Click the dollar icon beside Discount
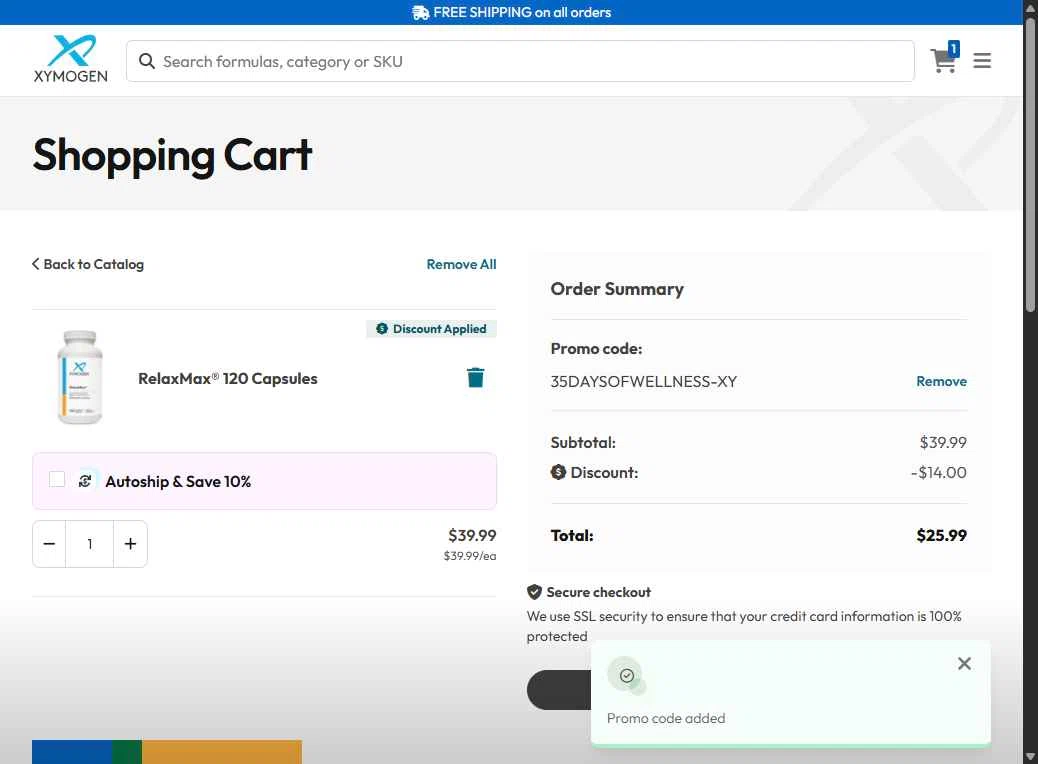 558,472
